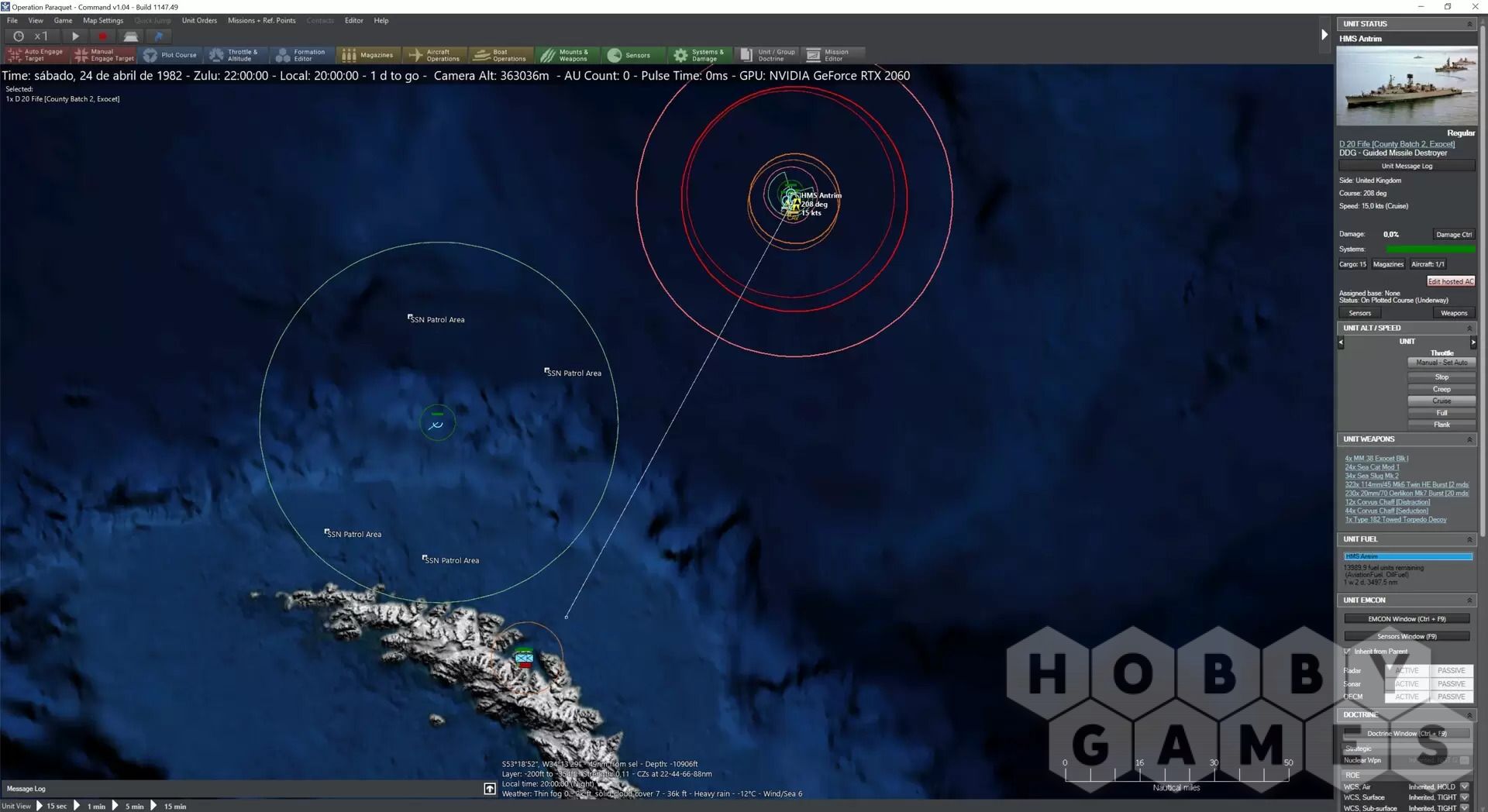Viewport: 1488px width, 812px height.
Task: Collapse the UNIT WEAPONS section
Action: [1469, 439]
